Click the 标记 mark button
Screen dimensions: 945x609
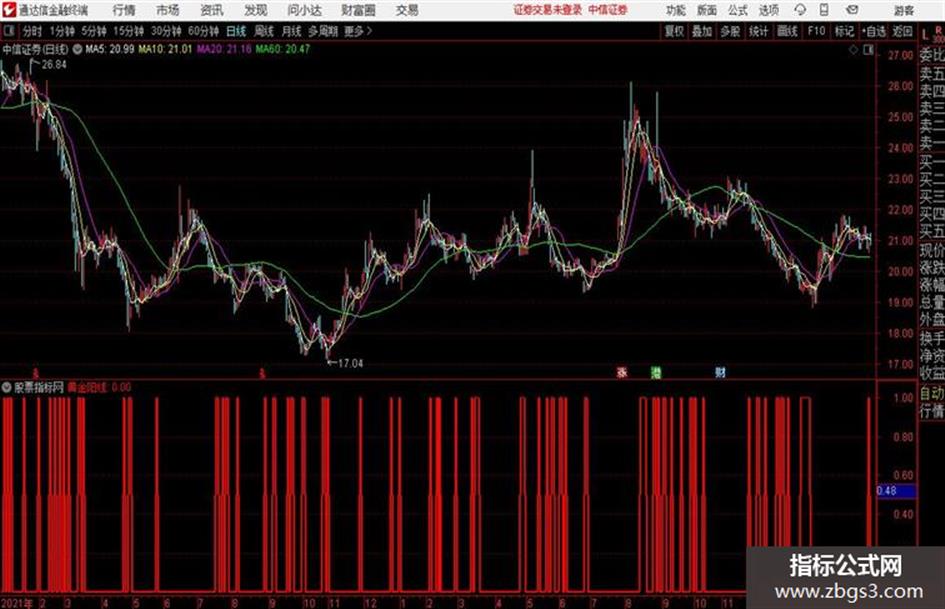844,31
